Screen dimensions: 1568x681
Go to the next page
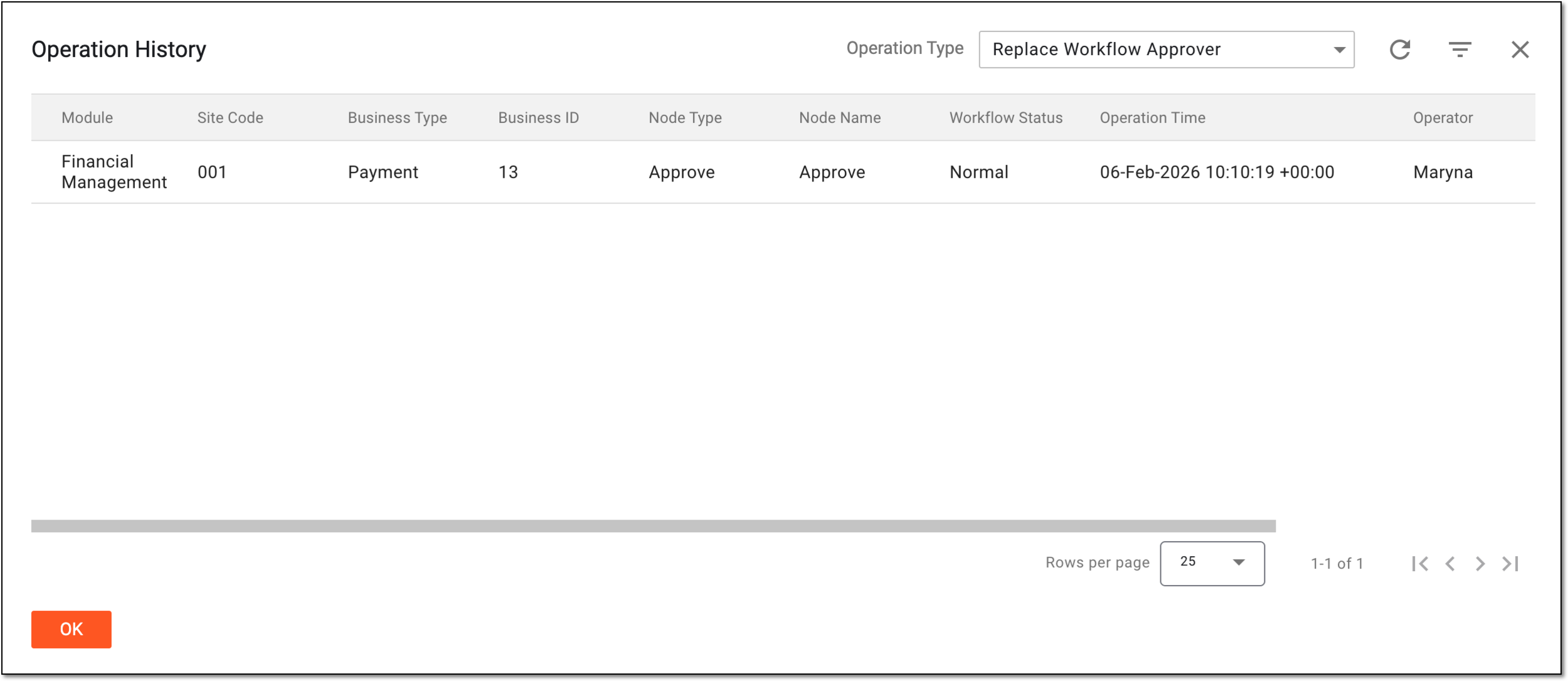tap(1480, 564)
